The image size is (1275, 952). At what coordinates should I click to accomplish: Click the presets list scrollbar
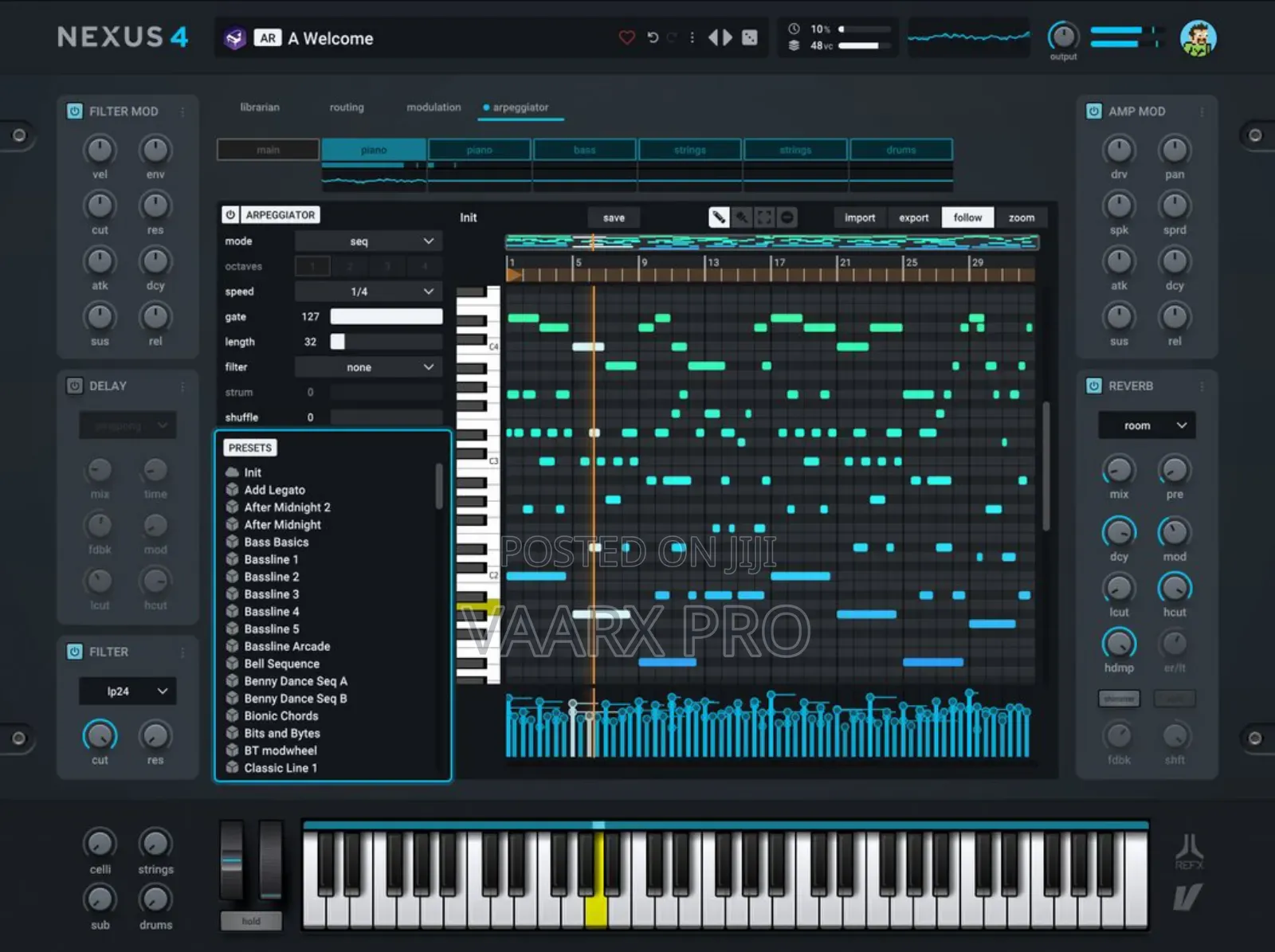click(x=439, y=486)
